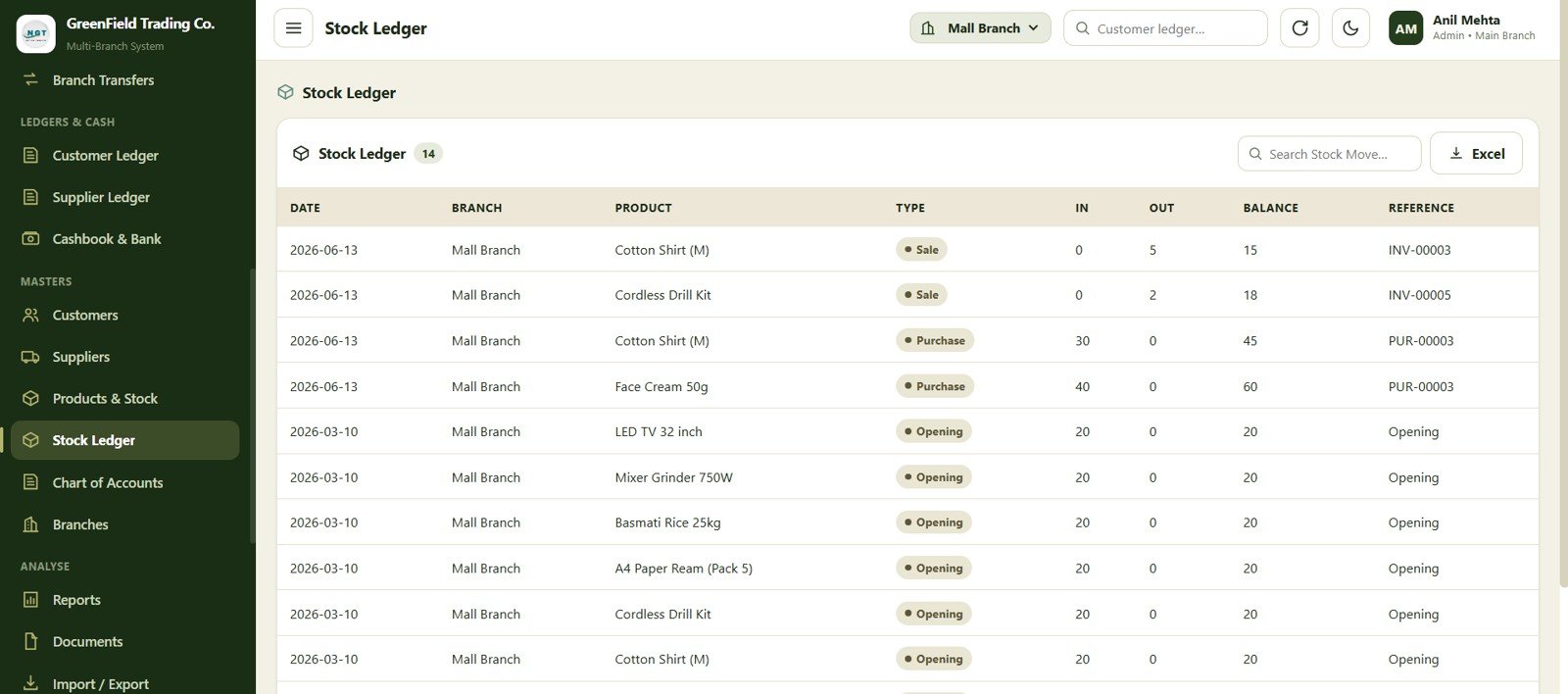
Task: Click the Reports chart icon in sidebar
Action: point(31,600)
